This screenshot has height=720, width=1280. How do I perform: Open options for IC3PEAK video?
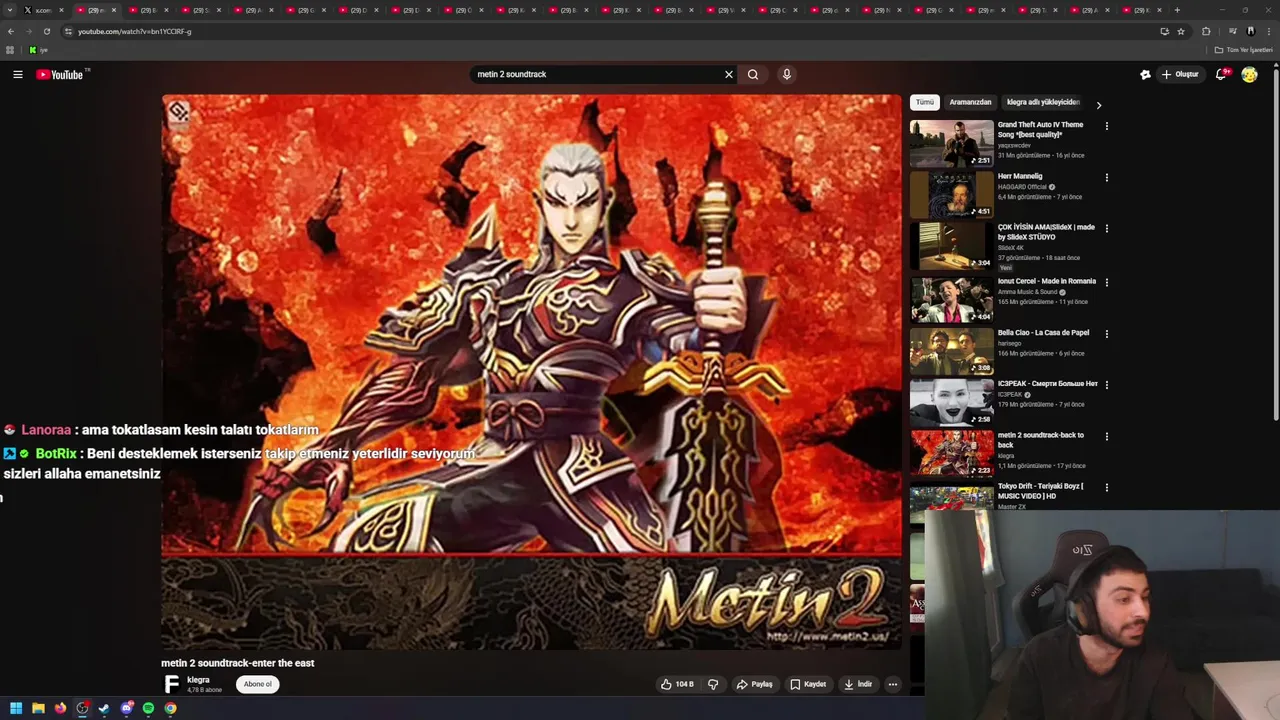(x=1106, y=385)
